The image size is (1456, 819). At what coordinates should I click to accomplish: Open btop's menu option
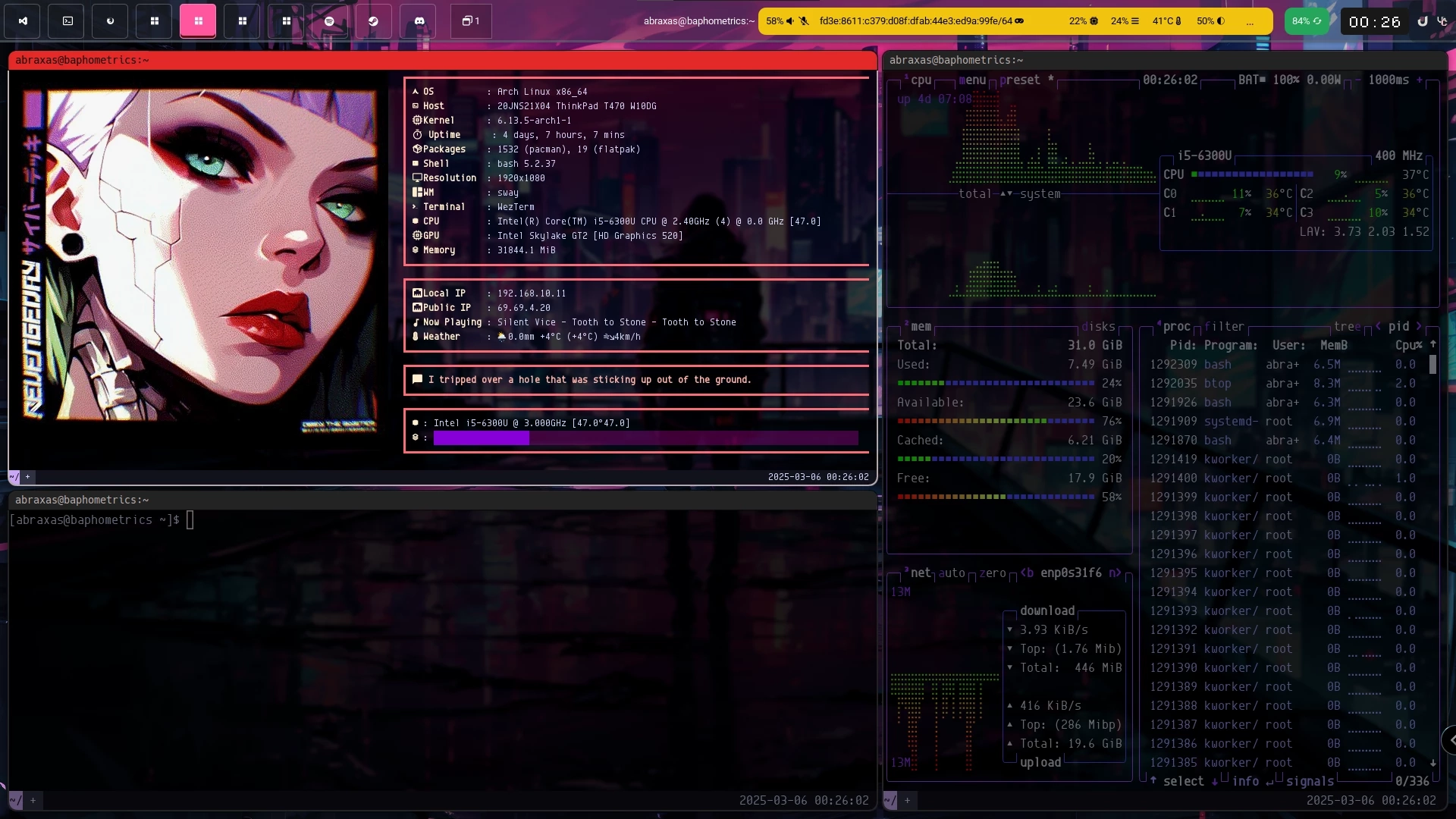pyautogui.click(x=972, y=80)
